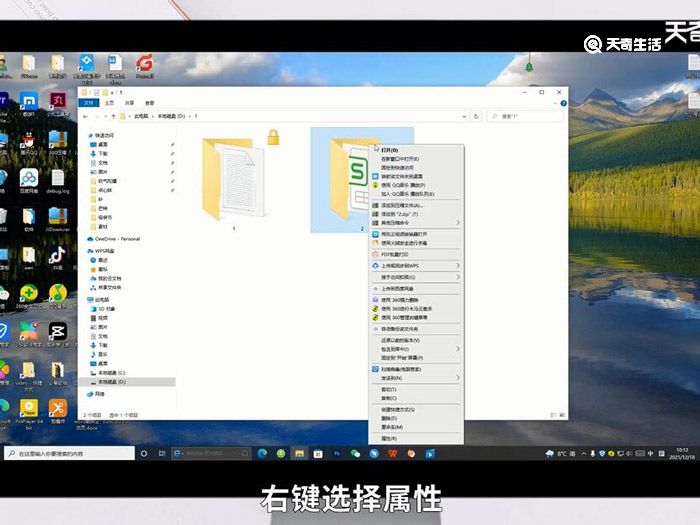Open the 剪映 CapCut desktop icon
This screenshot has height=525, width=700.
pos(58,335)
